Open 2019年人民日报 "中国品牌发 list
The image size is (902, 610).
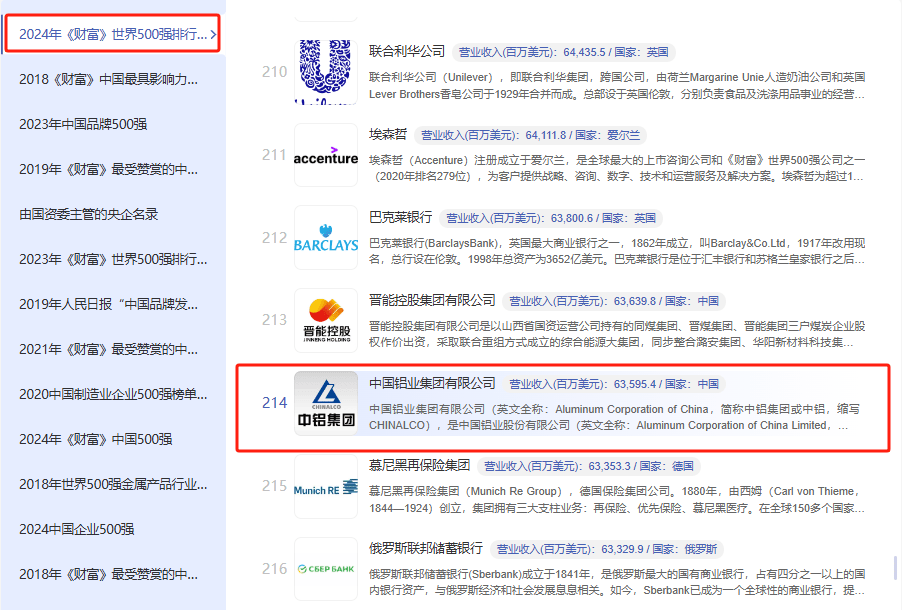click(109, 304)
